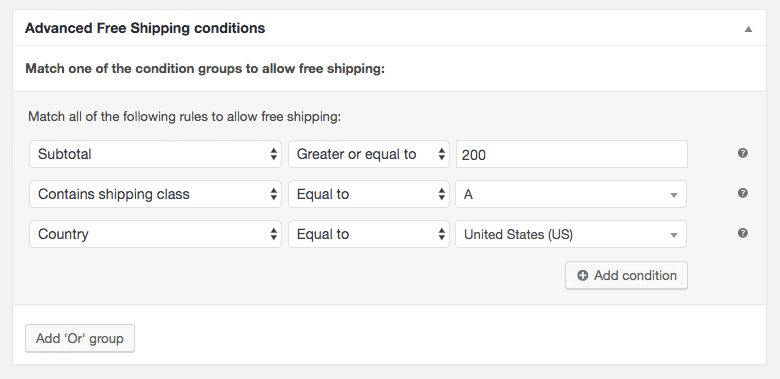Open Contains shipping class condition dropdown

pyautogui.click(x=156, y=194)
